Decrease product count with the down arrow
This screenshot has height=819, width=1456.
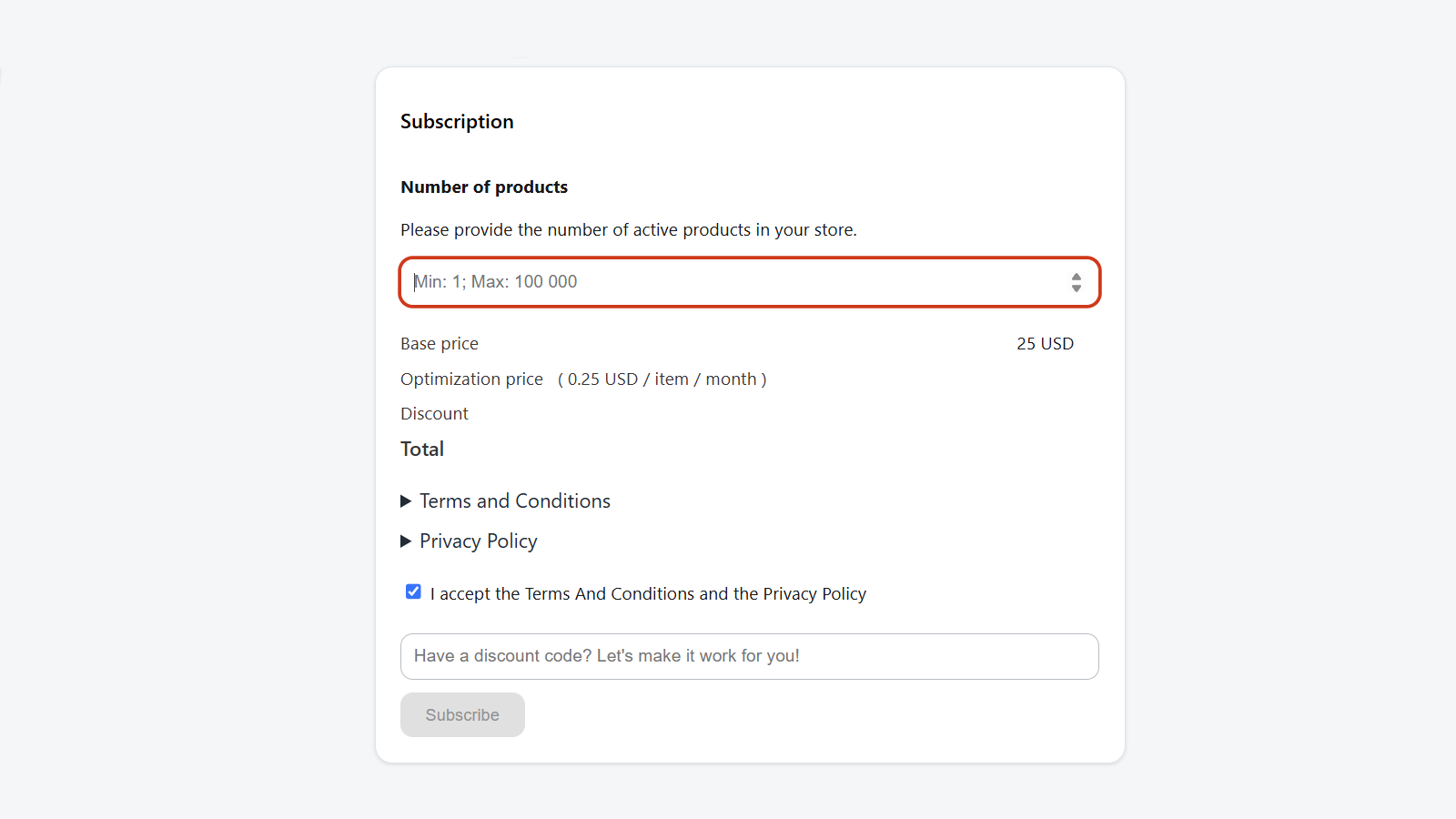1077,288
